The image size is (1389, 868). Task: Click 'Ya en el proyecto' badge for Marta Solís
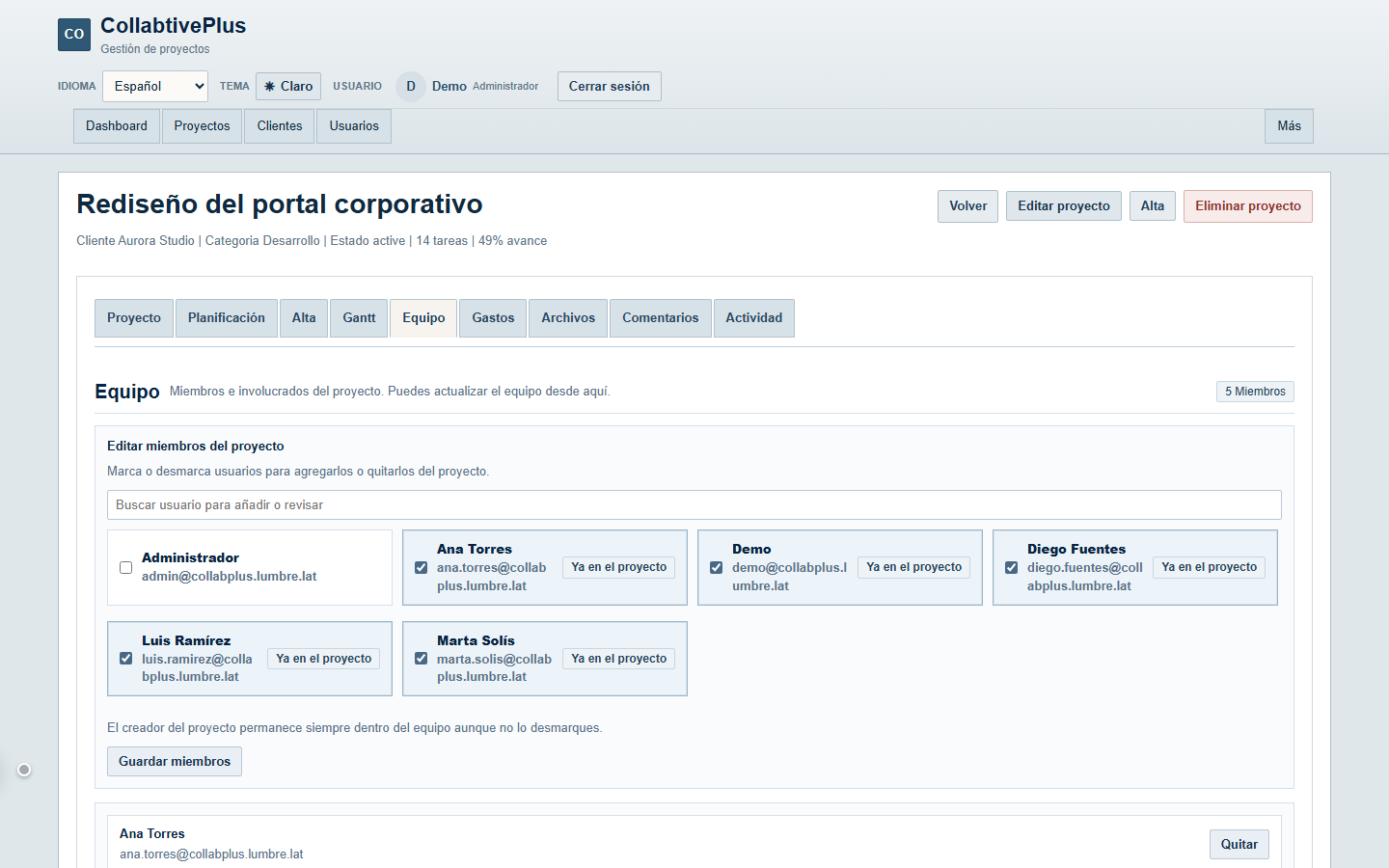click(x=619, y=659)
